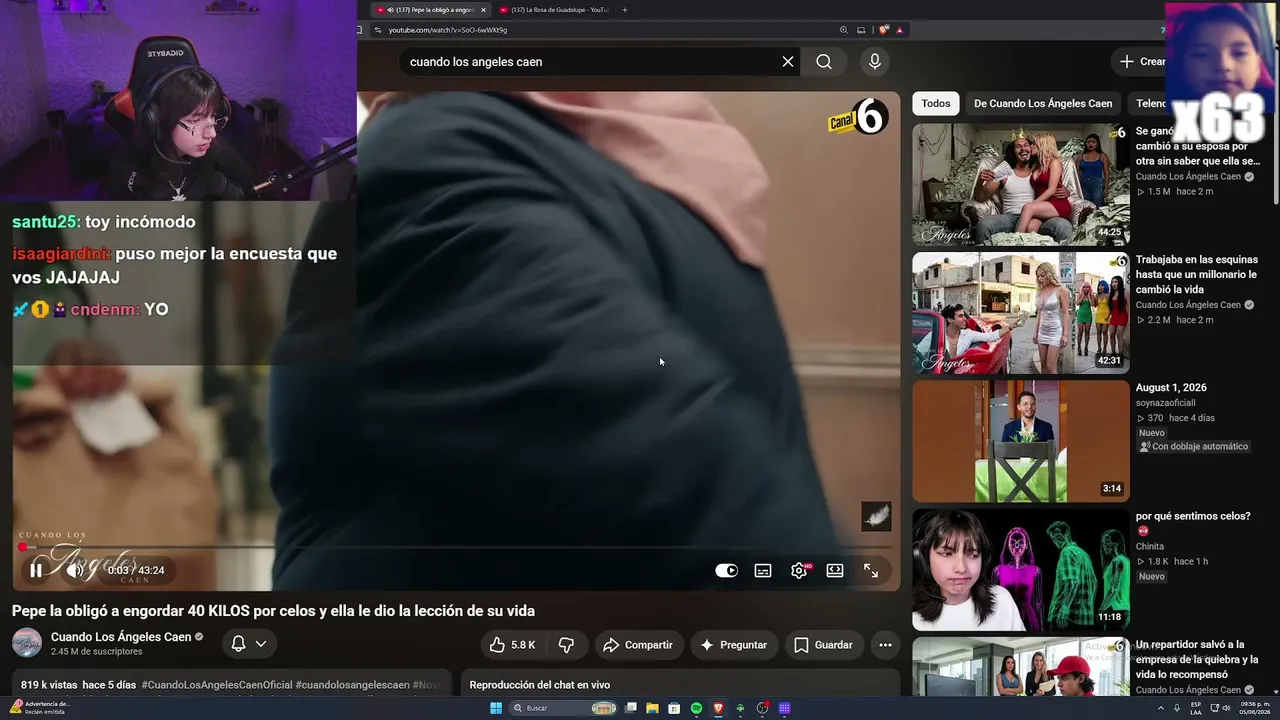Click the '819 k vistas hace 5 días' text
This screenshot has width=1280, height=720.
pos(78,685)
